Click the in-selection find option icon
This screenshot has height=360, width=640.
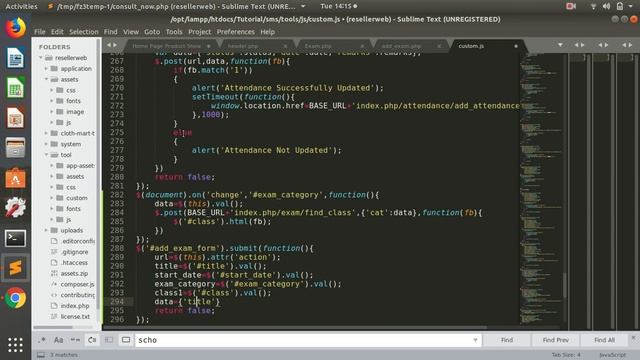point(109,340)
